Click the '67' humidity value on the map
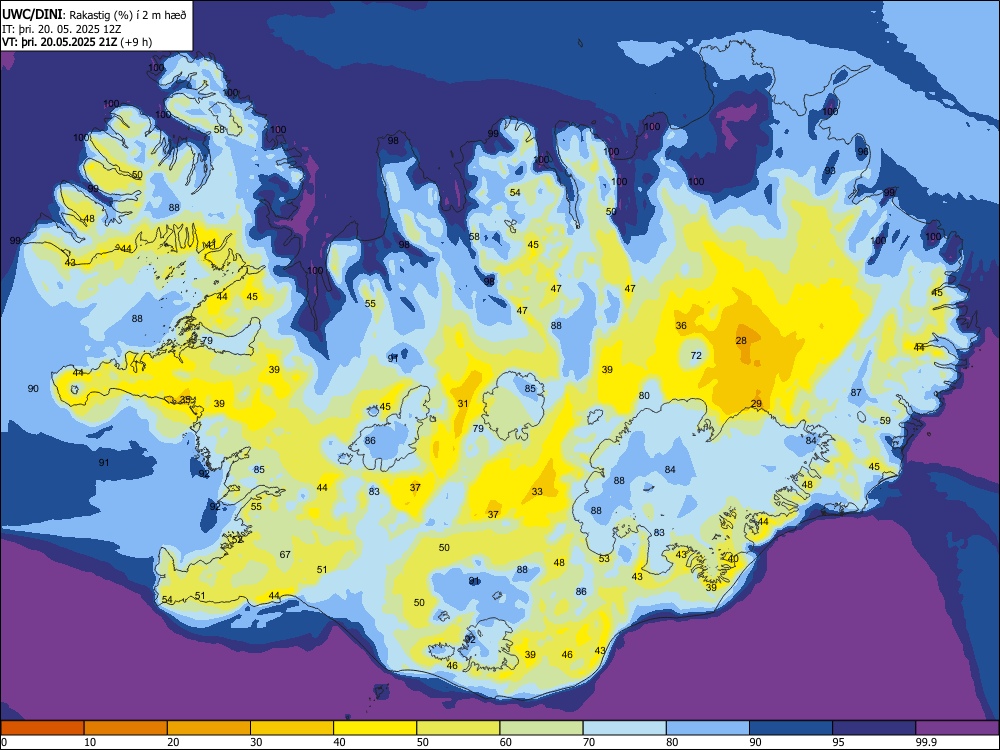This screenshot has width=1000, height=750. click(x=285, y=554)
